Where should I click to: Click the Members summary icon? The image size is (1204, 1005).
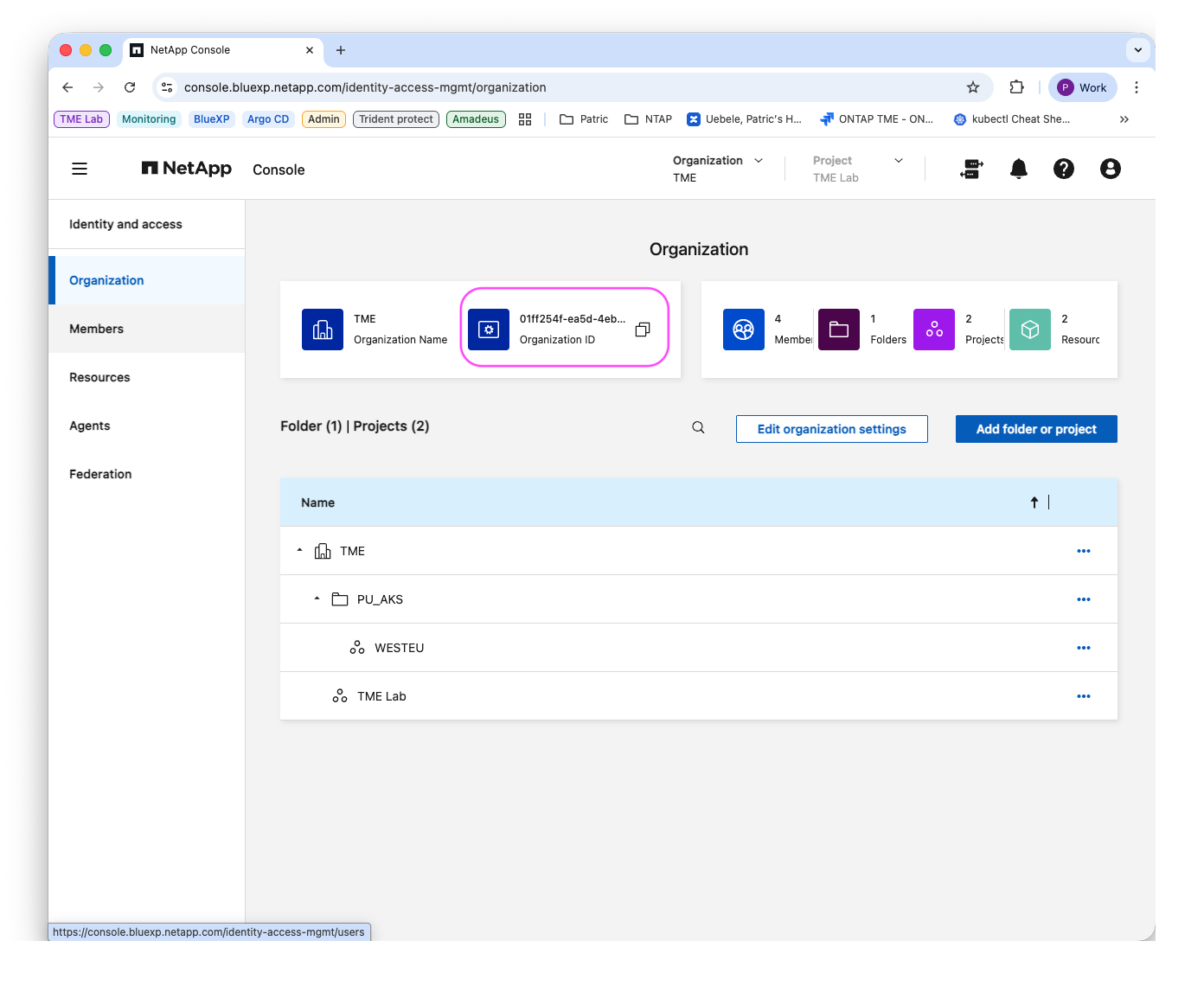pos(744,330)
